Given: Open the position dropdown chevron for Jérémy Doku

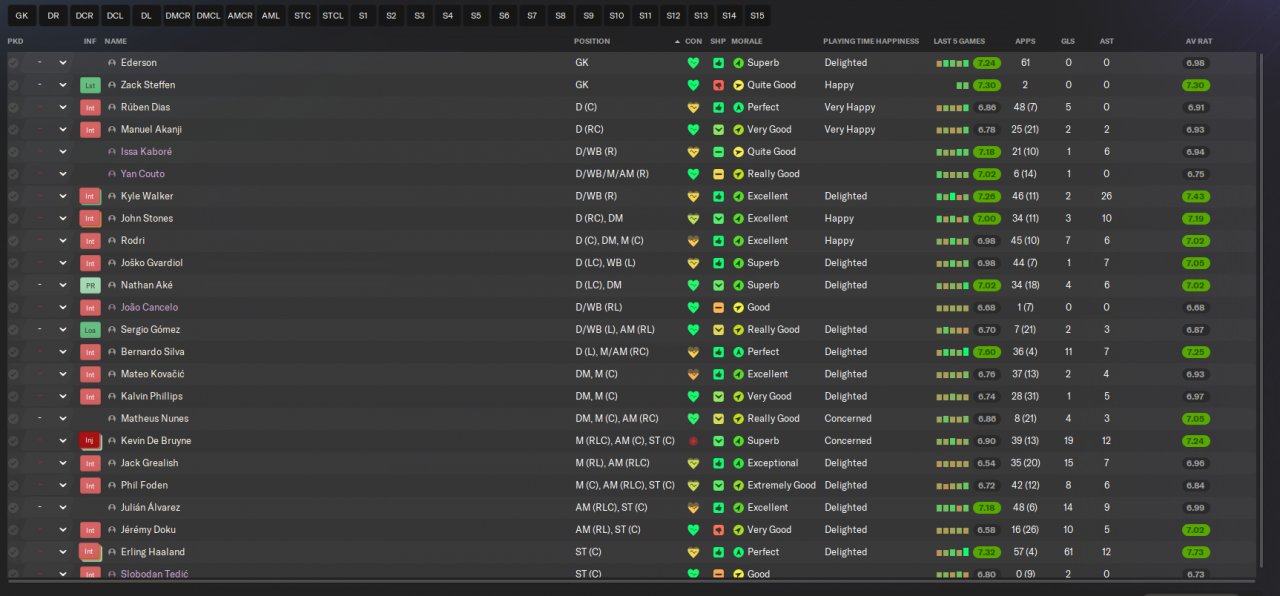Looking at the screenshot, I should coord(62,530).
